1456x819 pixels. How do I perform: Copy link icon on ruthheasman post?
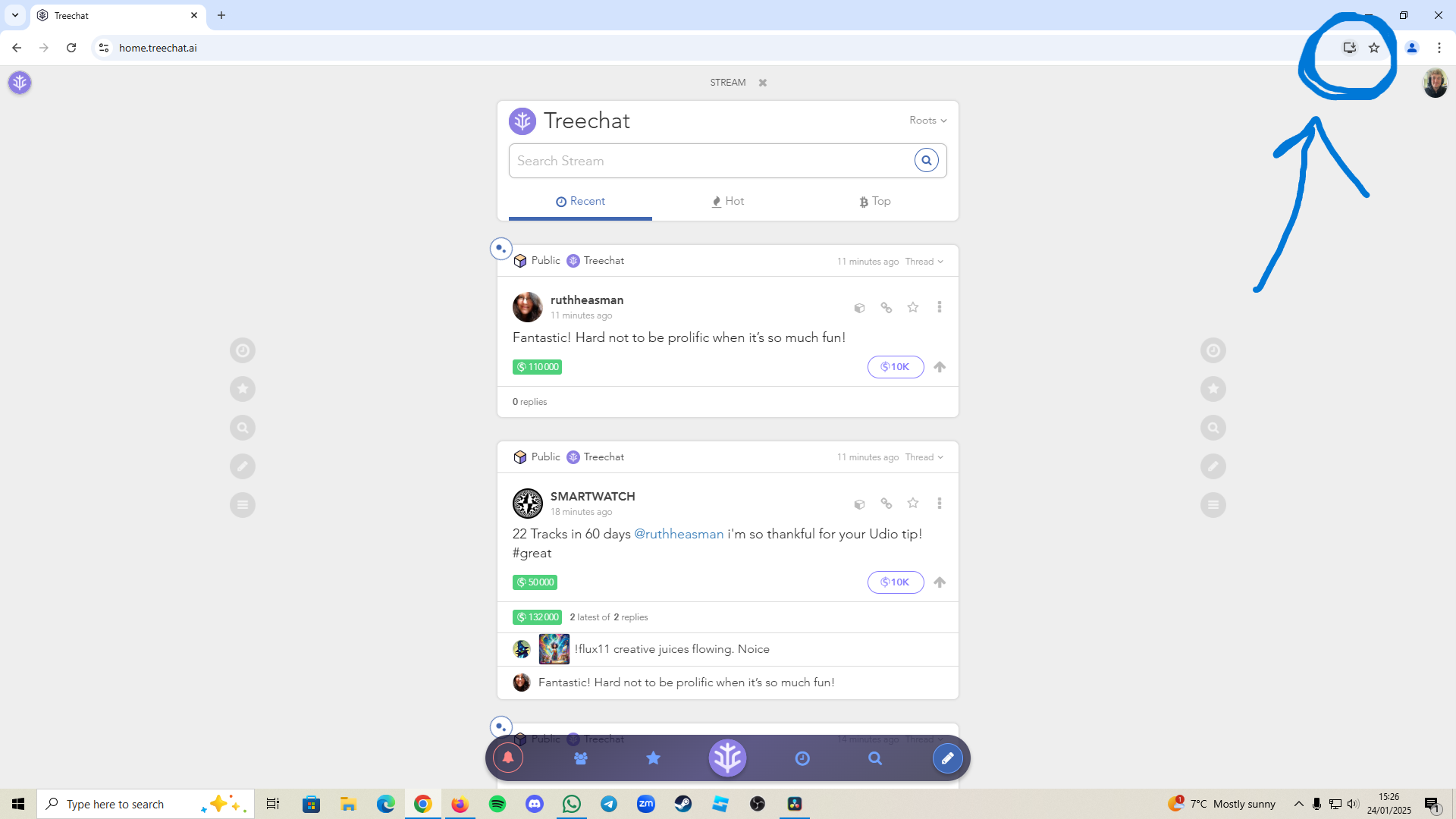tap(886, 307)
